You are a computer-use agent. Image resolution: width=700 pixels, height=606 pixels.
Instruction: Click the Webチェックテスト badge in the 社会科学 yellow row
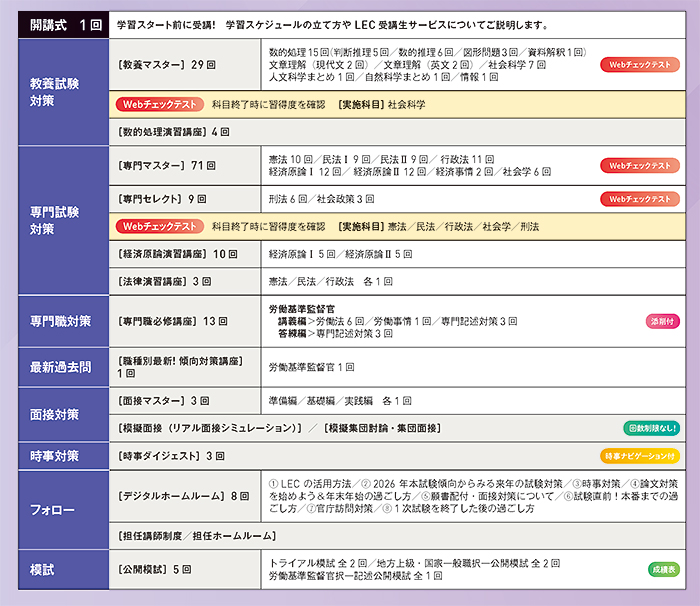pyautogui.click(x=159, y=104)
